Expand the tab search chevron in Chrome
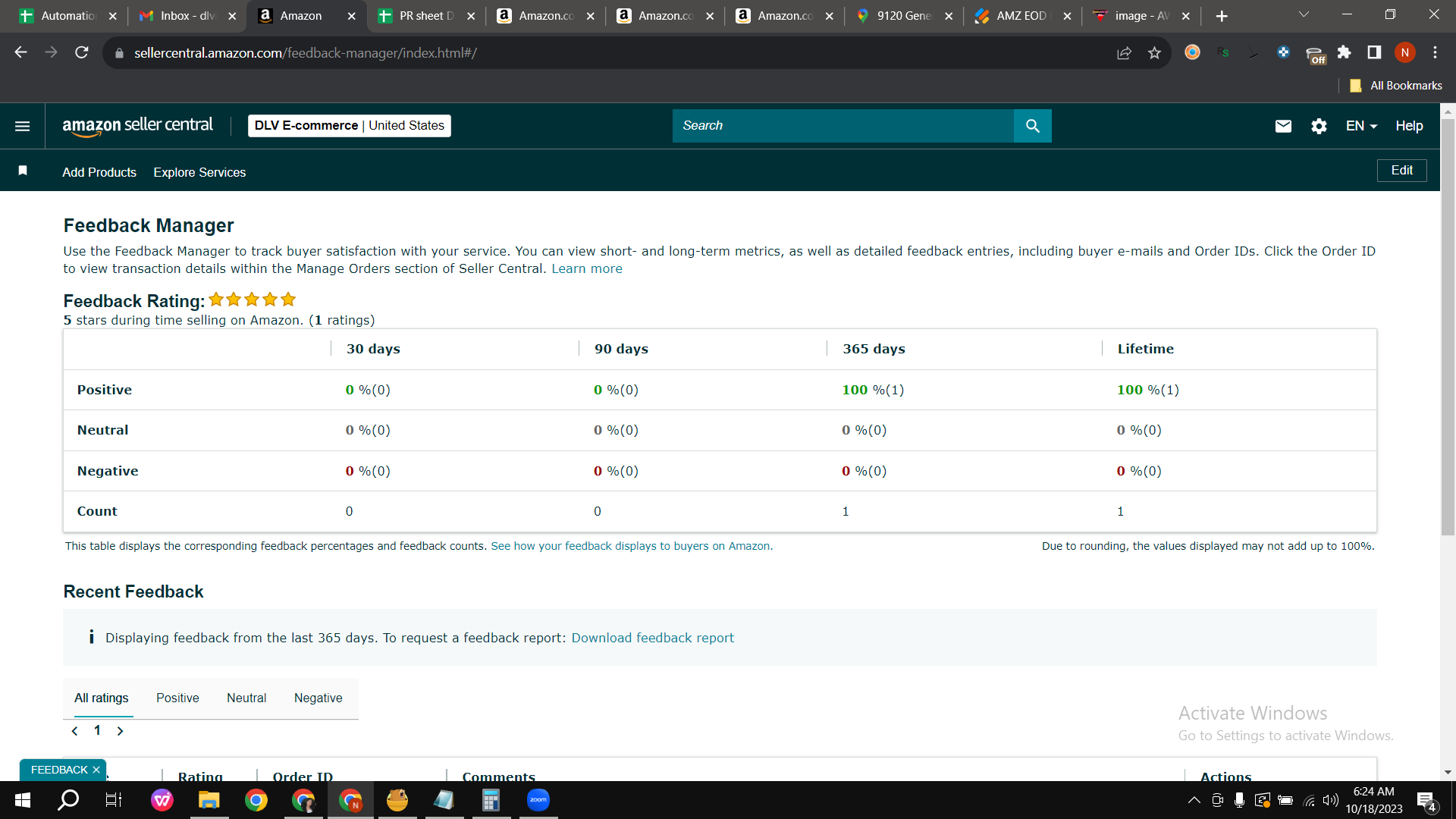Viewport: 1456px width, 819px height. tap(1304, 14)
